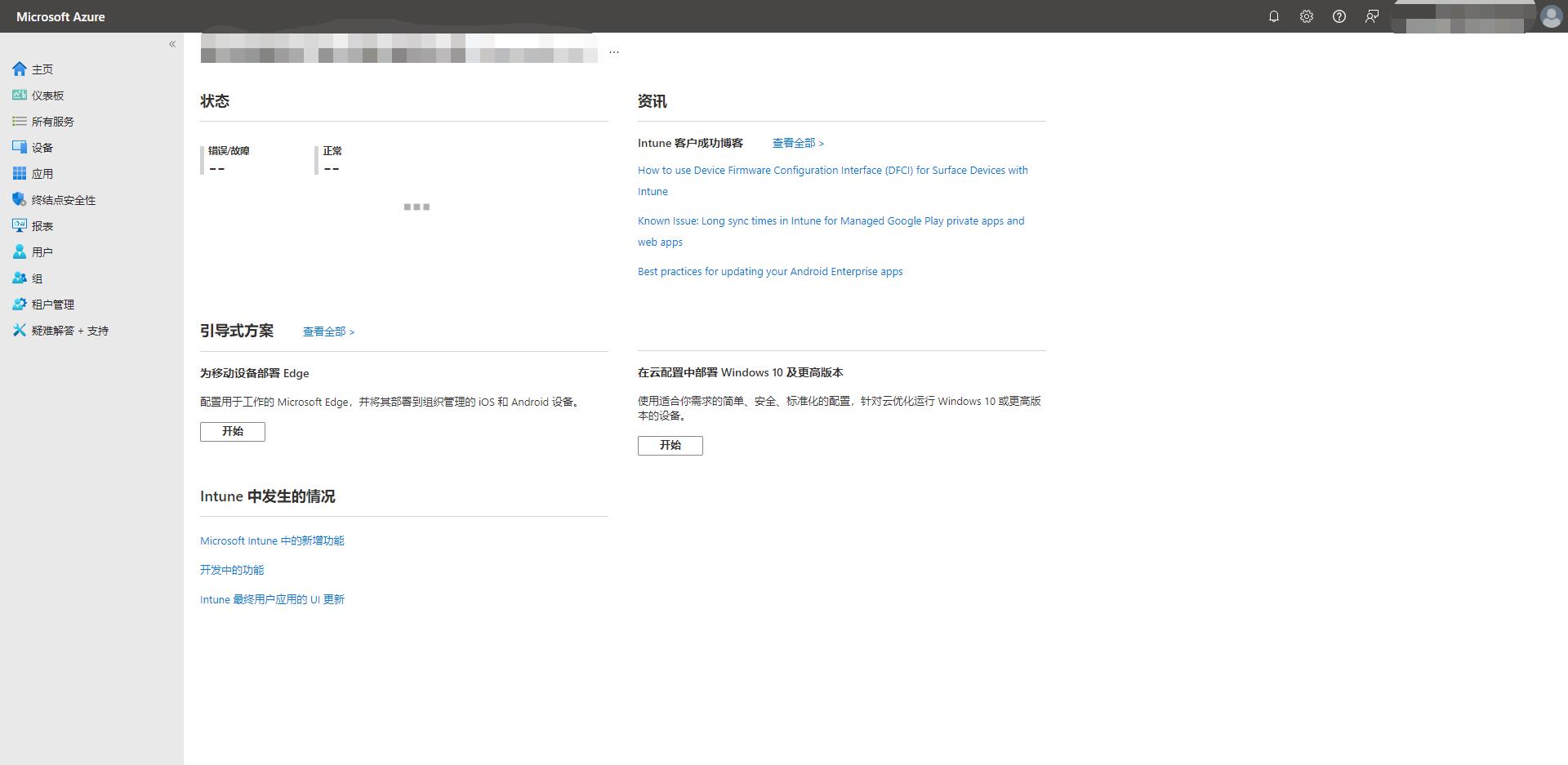Screen dimensions: 1568x765
Task: Start the Windows 10 cloud configuration scenario
Action: click(x=670, y=446)
